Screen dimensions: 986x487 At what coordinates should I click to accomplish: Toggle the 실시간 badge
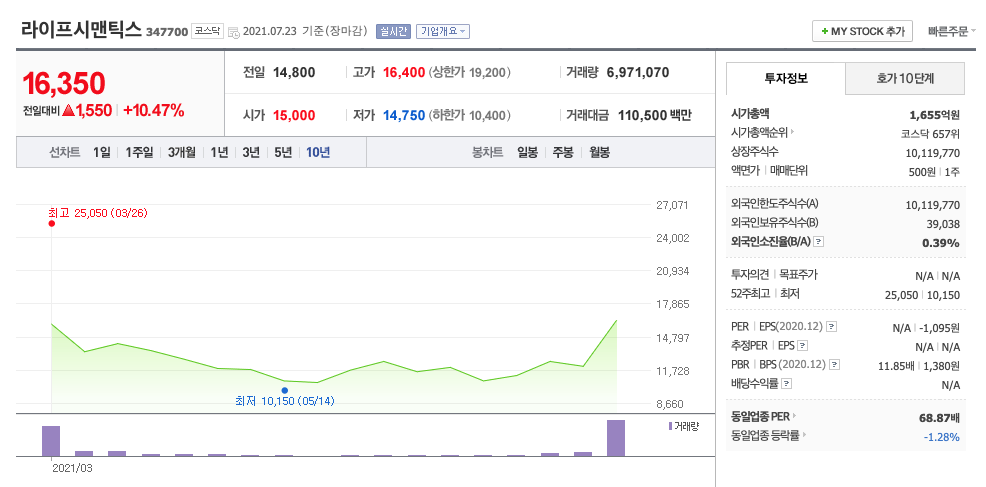(x=393, y=31)
